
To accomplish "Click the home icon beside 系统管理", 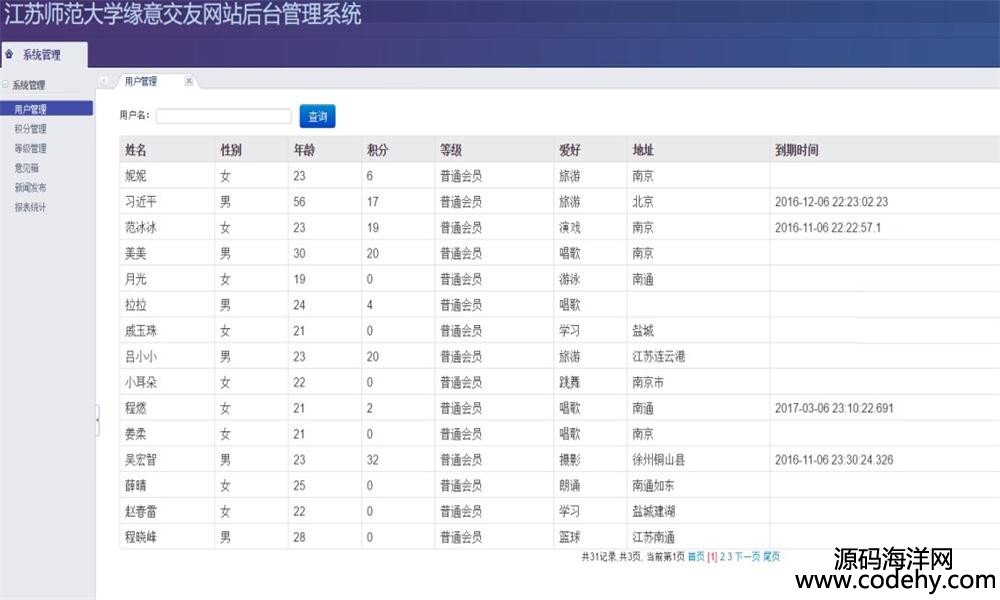I will point(9,54).
